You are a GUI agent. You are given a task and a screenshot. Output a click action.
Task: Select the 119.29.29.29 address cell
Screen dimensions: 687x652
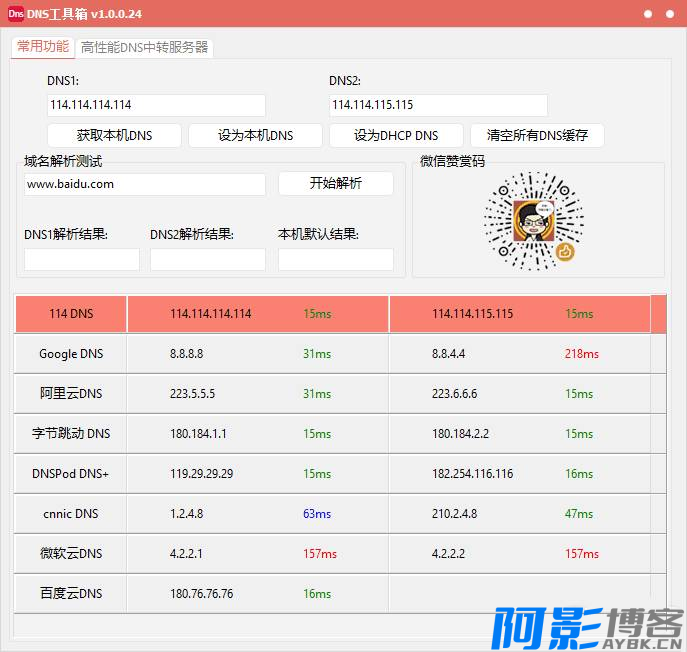(x=202, y=474)
